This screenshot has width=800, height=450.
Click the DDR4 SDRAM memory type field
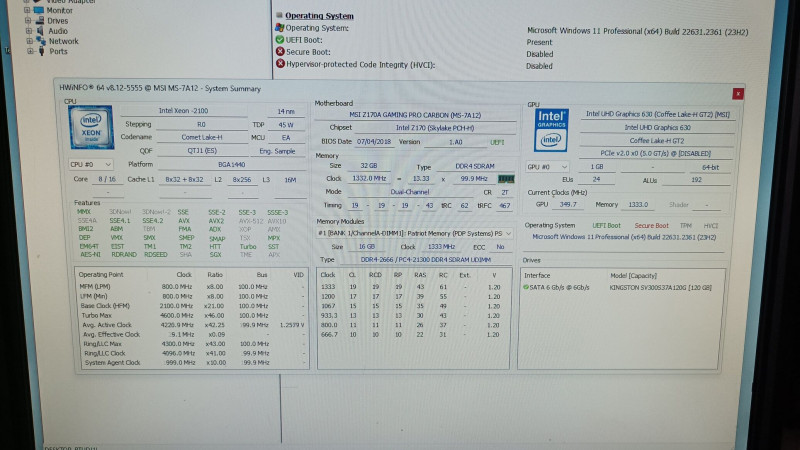pyautogui.click(x=474, y=166)
